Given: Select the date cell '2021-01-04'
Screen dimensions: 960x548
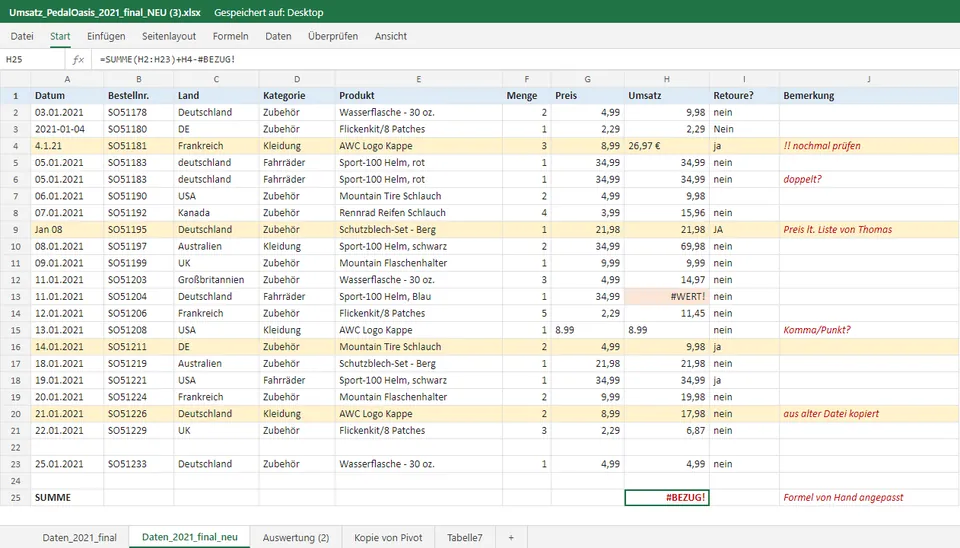Looking at the screenshot, I should coord(67,129).
